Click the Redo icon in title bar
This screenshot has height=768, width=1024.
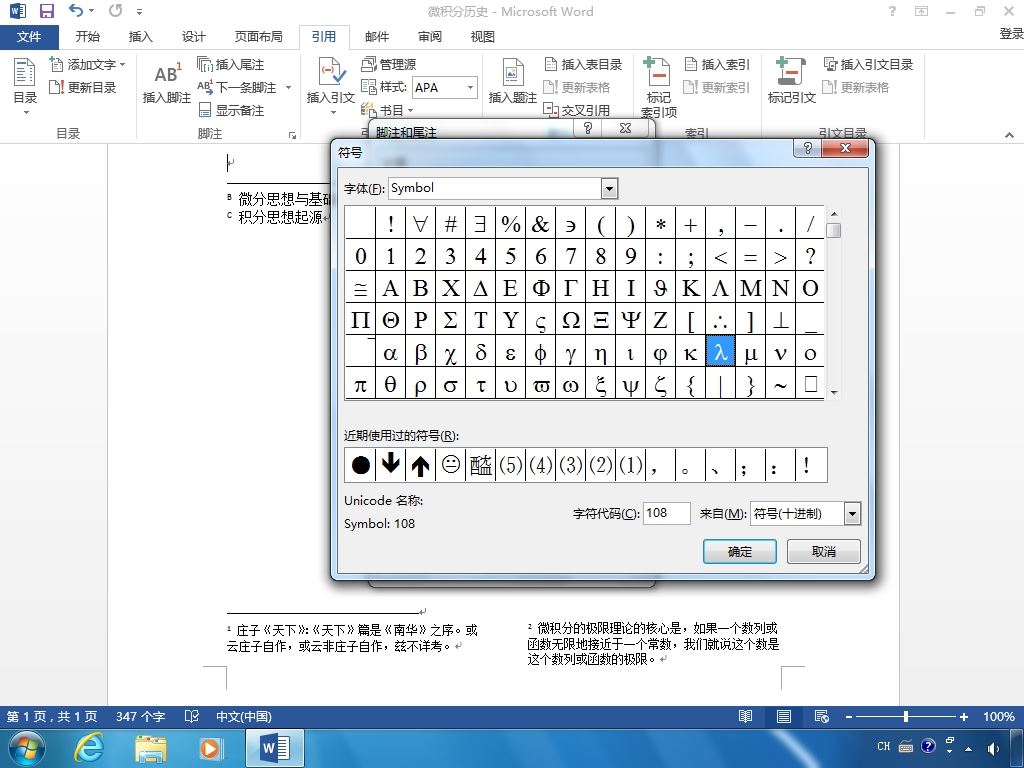pyautogui.click(x=116, y=10)
